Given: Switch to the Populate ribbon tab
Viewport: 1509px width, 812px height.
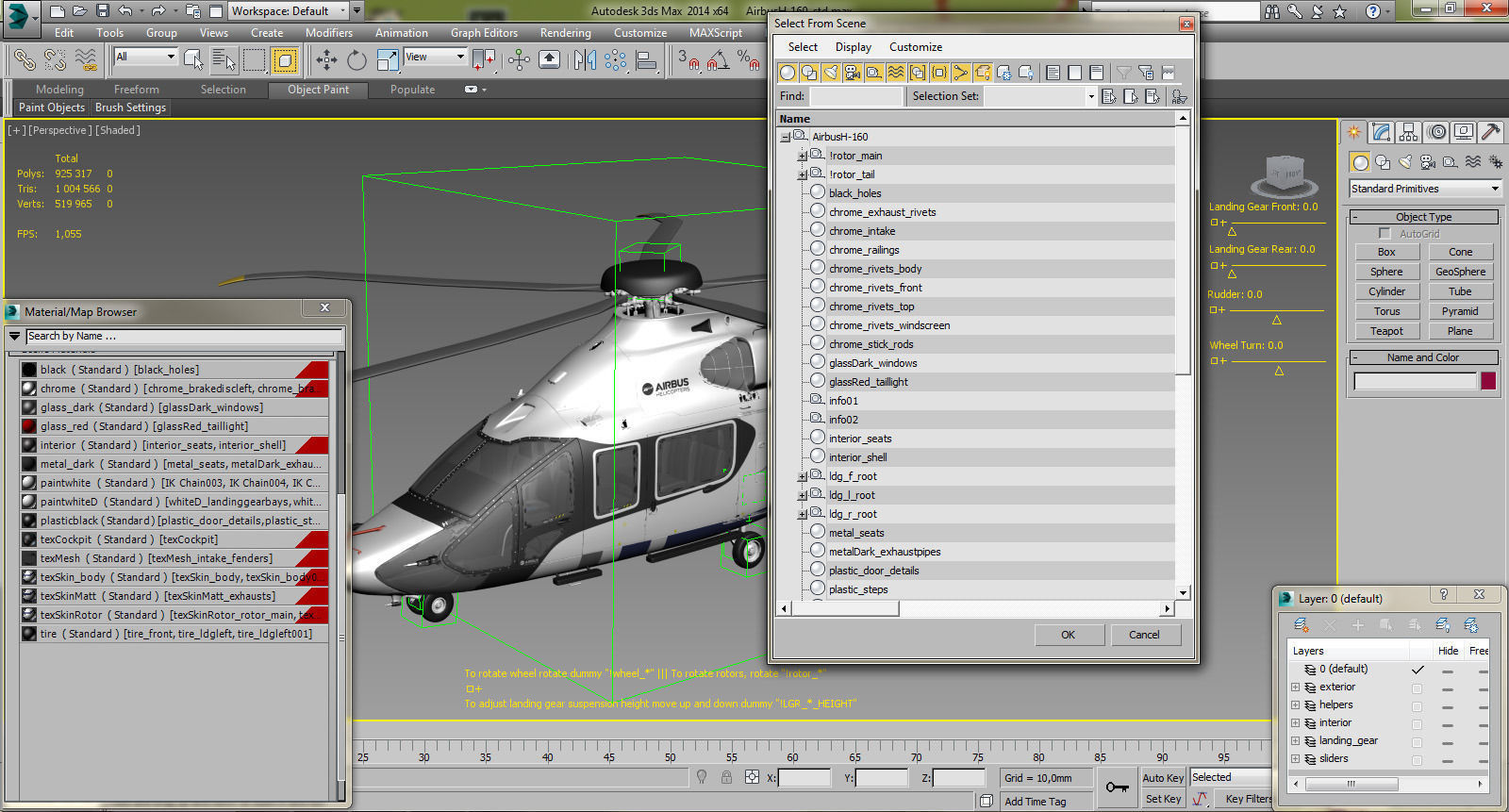Looking at the screenshot, I should click(413, 90).
